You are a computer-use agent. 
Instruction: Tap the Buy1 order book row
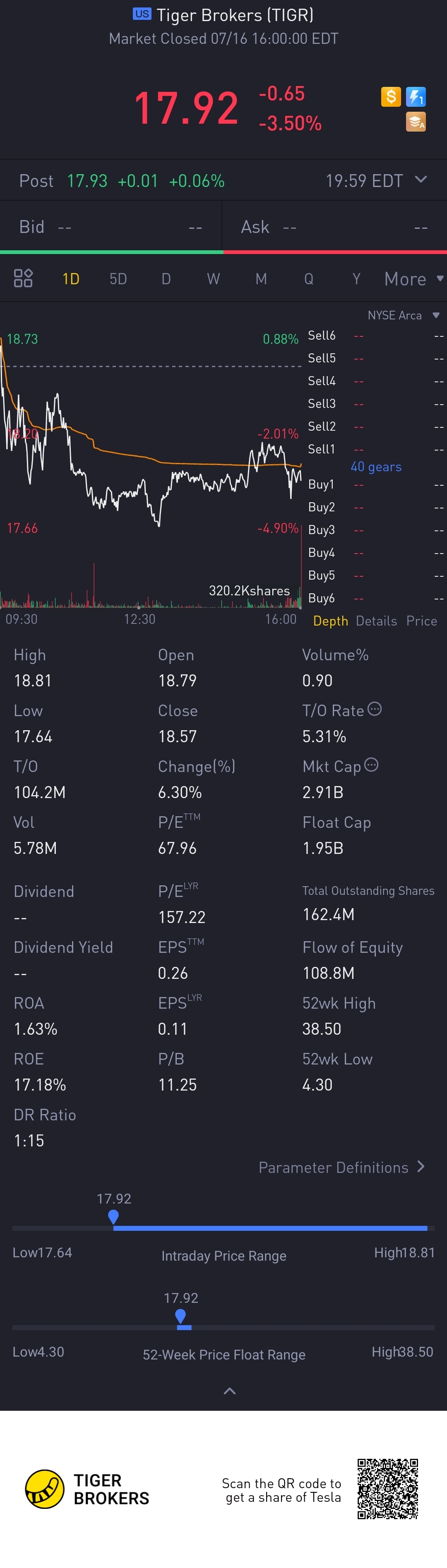click(x=375, y=484)
